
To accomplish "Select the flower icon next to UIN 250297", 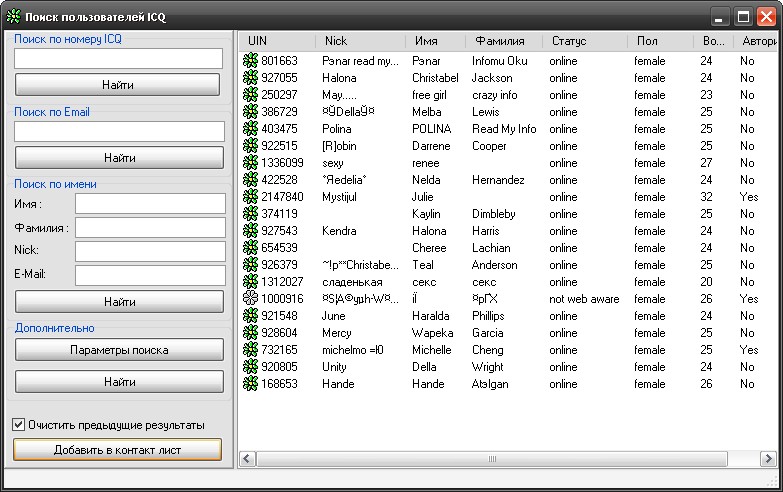I will [250, 94].
